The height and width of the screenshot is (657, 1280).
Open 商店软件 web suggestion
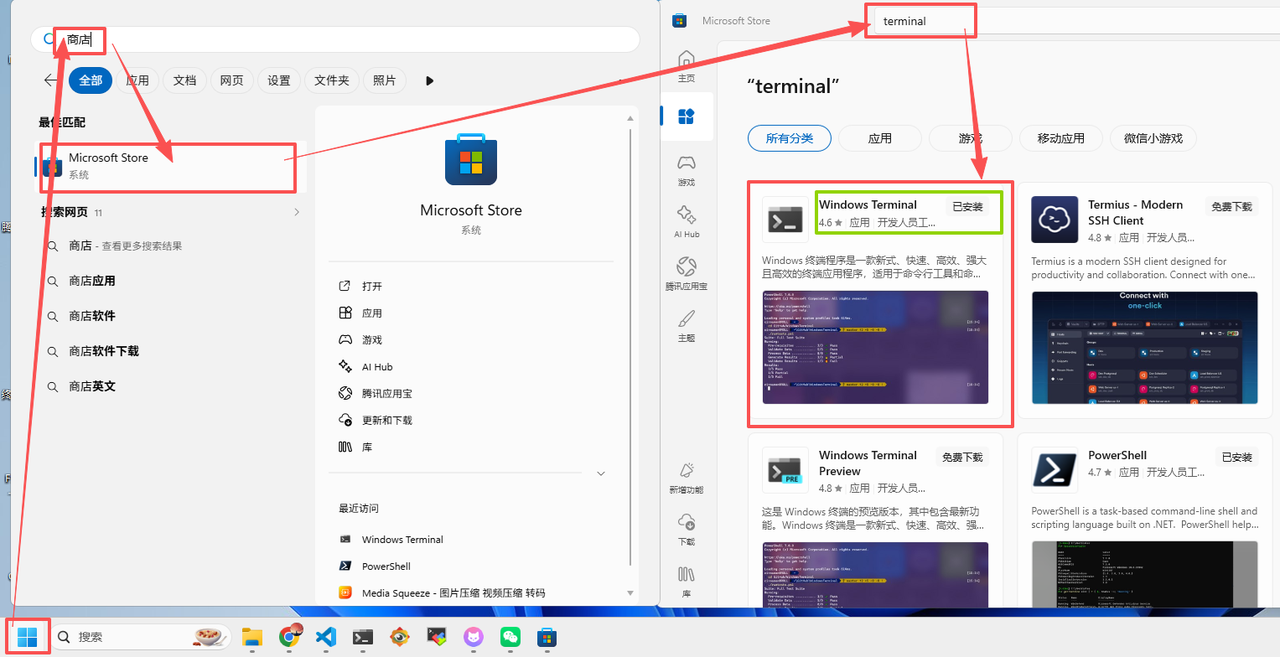tap(92, 316)
